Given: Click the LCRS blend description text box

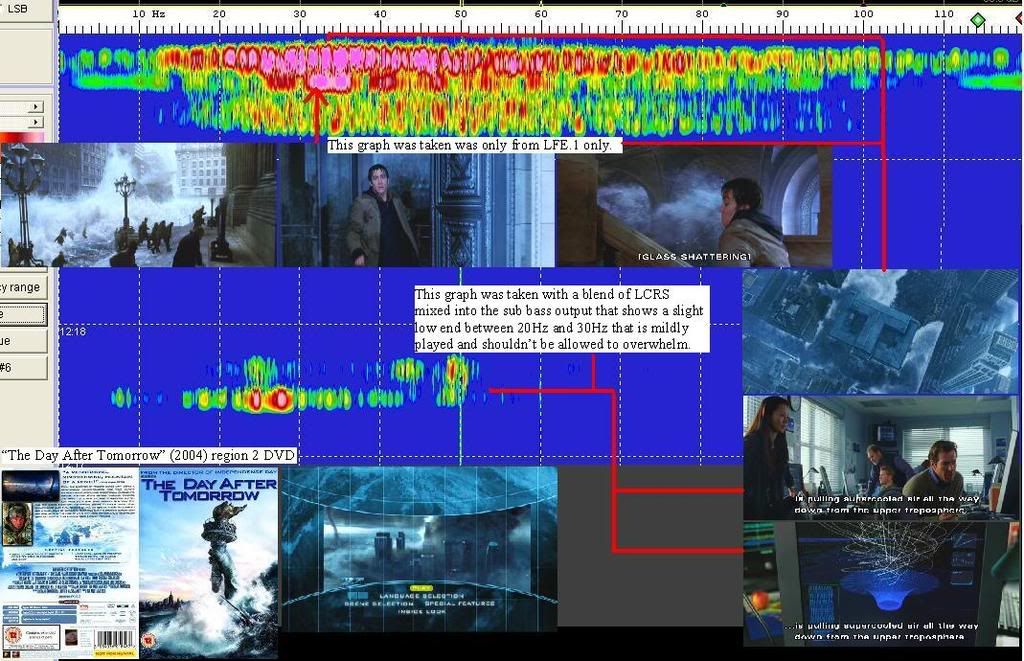Looking at the screenshot, I should pyautogui.click(x=562, y=319).
